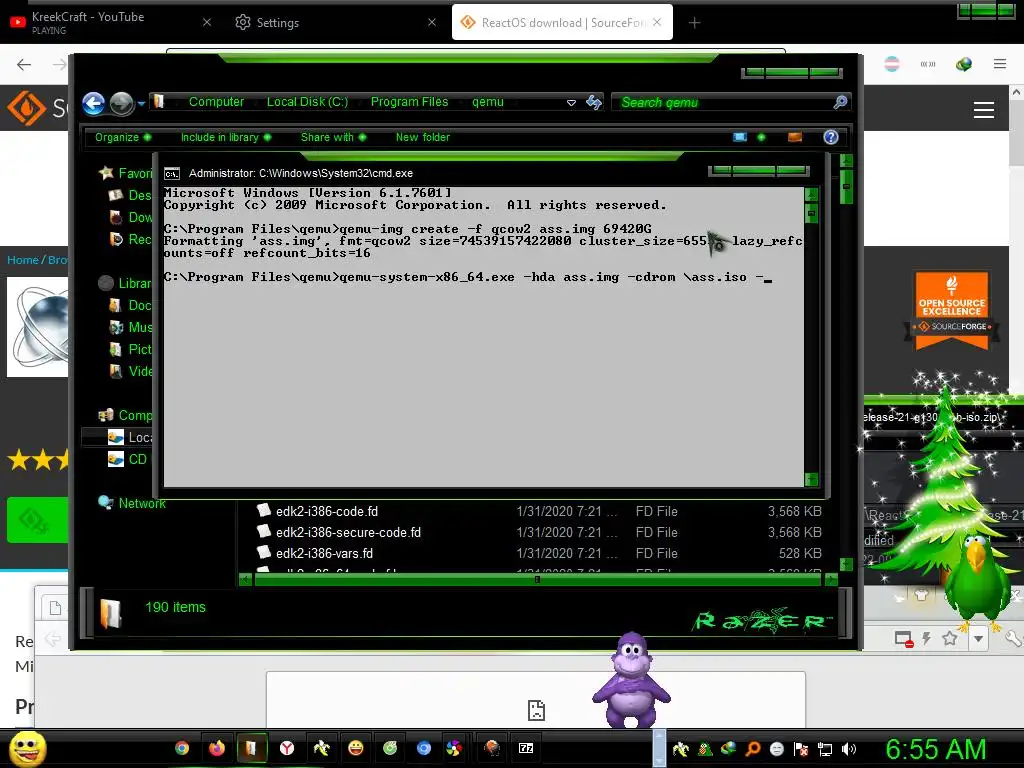Click the cmd.exe title bar icon
The image size is (1024, 768).
172,174
